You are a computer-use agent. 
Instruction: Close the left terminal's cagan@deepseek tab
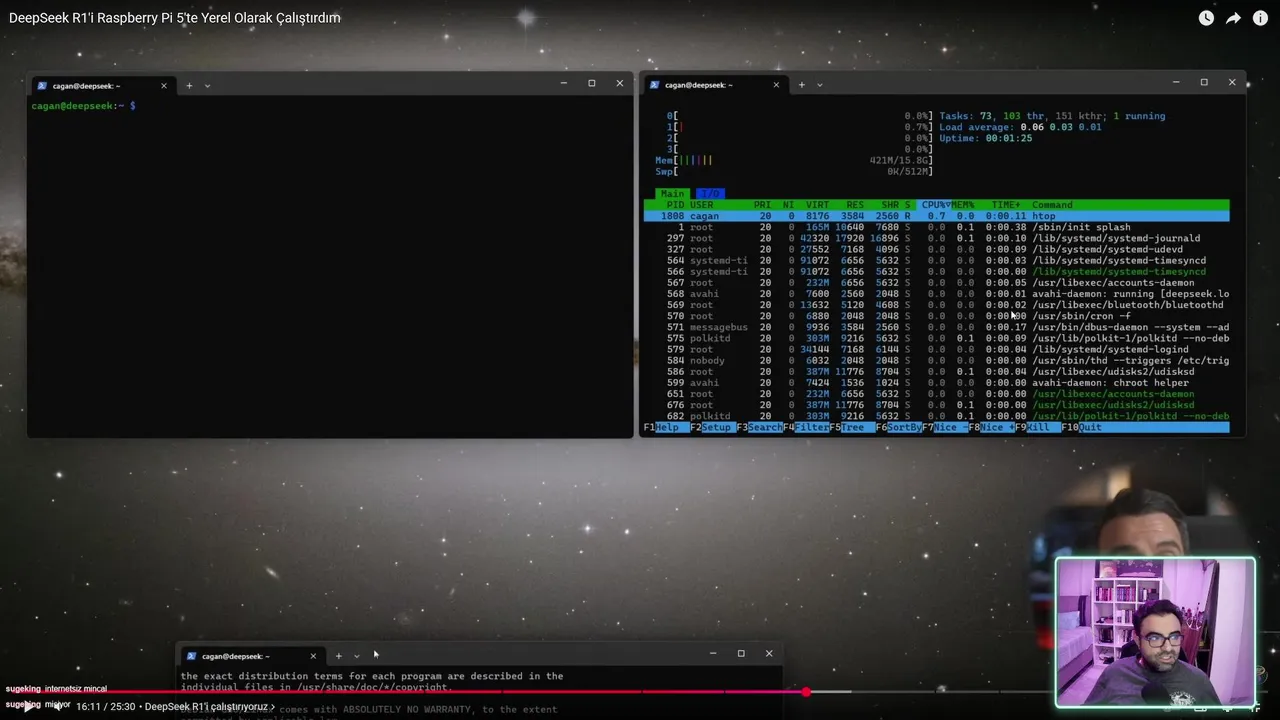coord(164,85)
